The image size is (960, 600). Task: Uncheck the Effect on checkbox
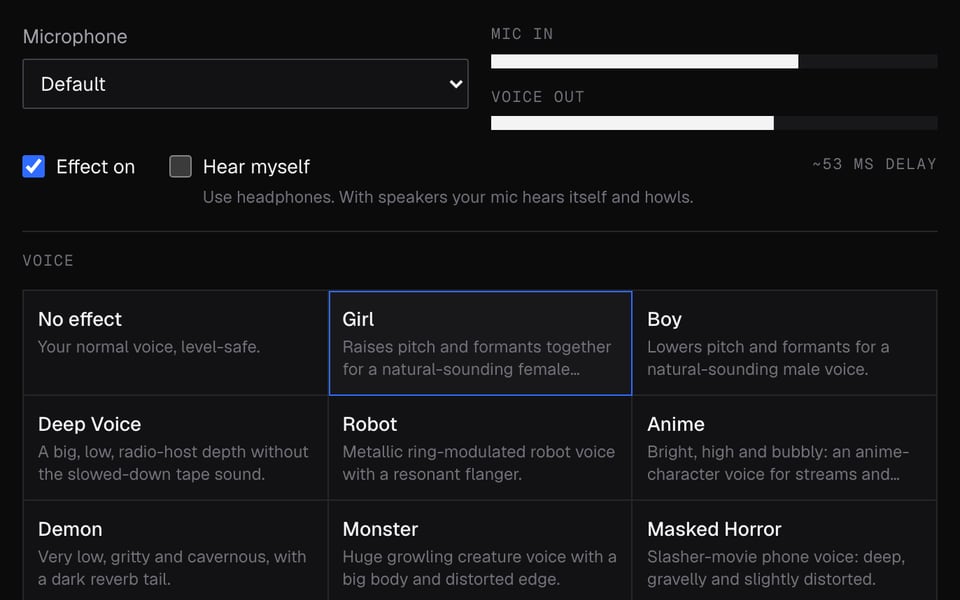click(x=34, y=166)
